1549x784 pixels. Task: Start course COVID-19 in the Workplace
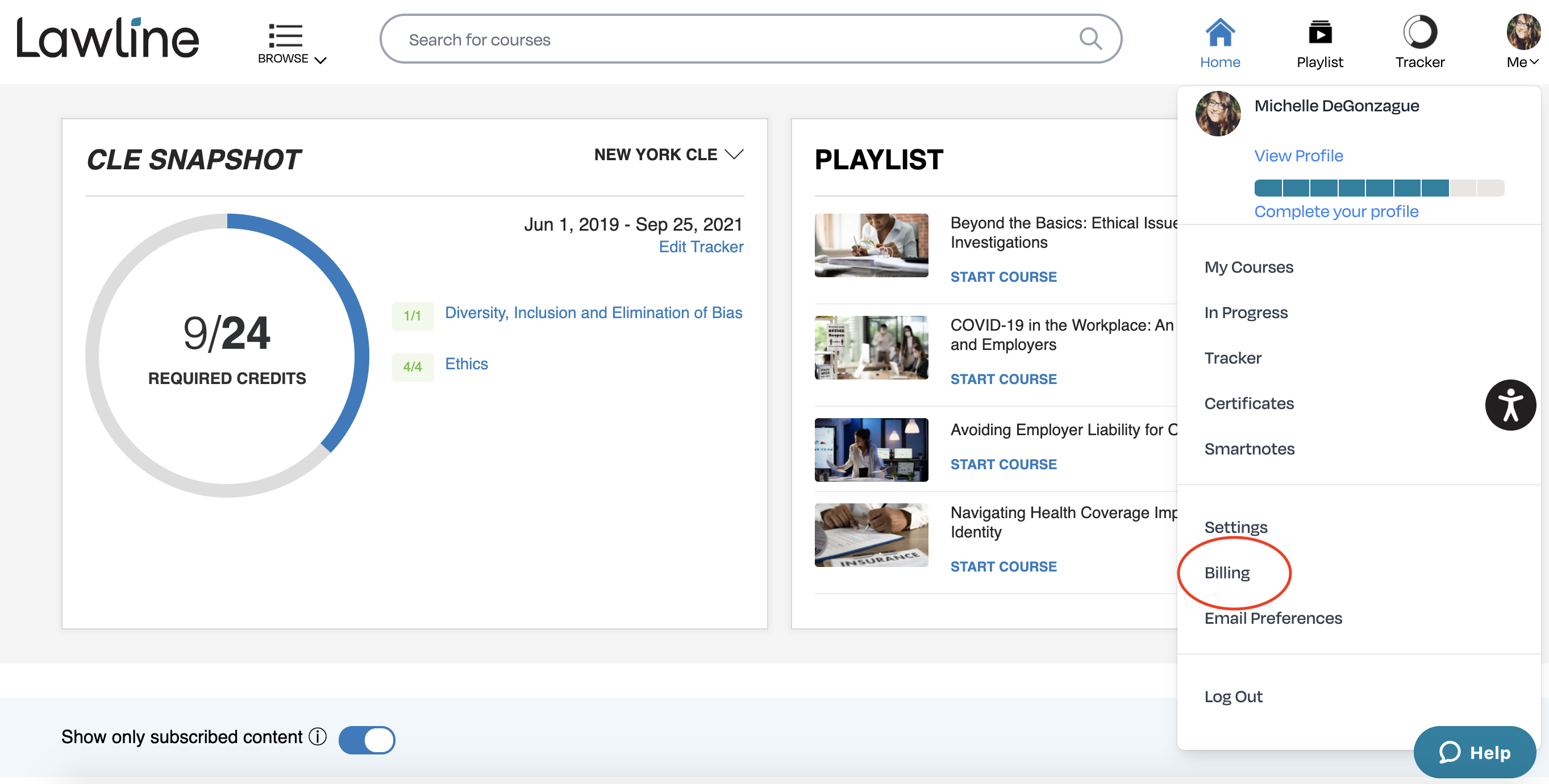tap(1003, 379)
